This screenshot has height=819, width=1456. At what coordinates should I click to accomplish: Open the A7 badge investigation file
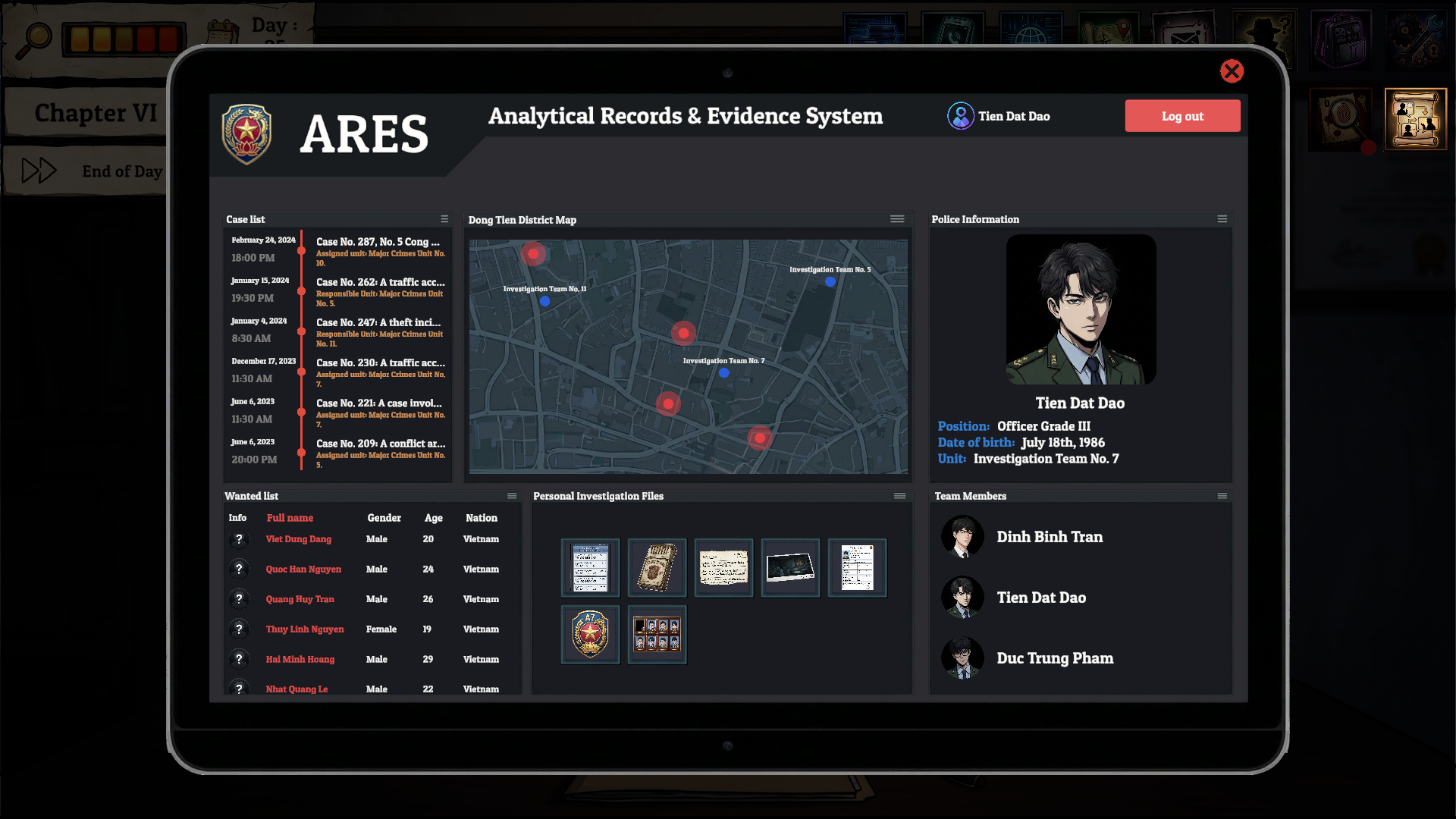590,635
